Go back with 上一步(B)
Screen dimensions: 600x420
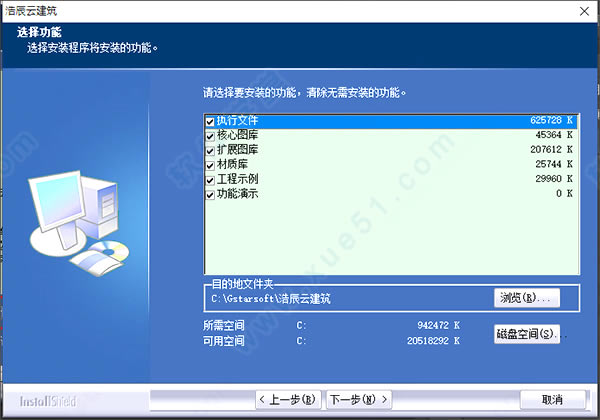[x=288, y=400]
